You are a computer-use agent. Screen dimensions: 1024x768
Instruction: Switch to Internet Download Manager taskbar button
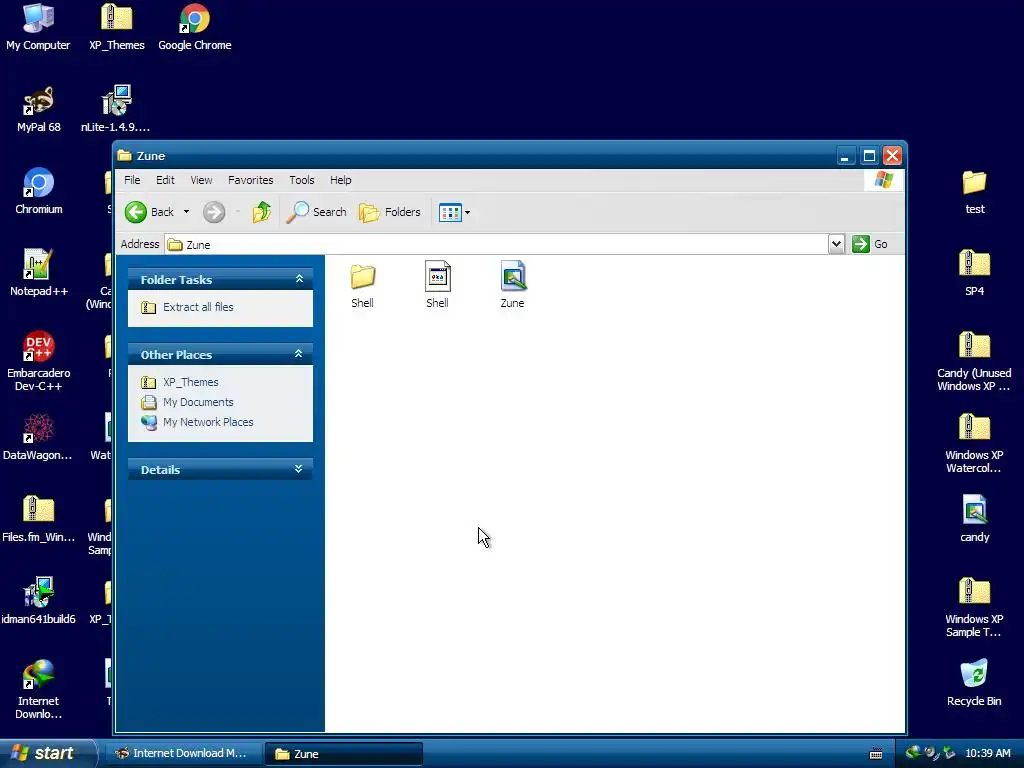[x=182, y=754]
